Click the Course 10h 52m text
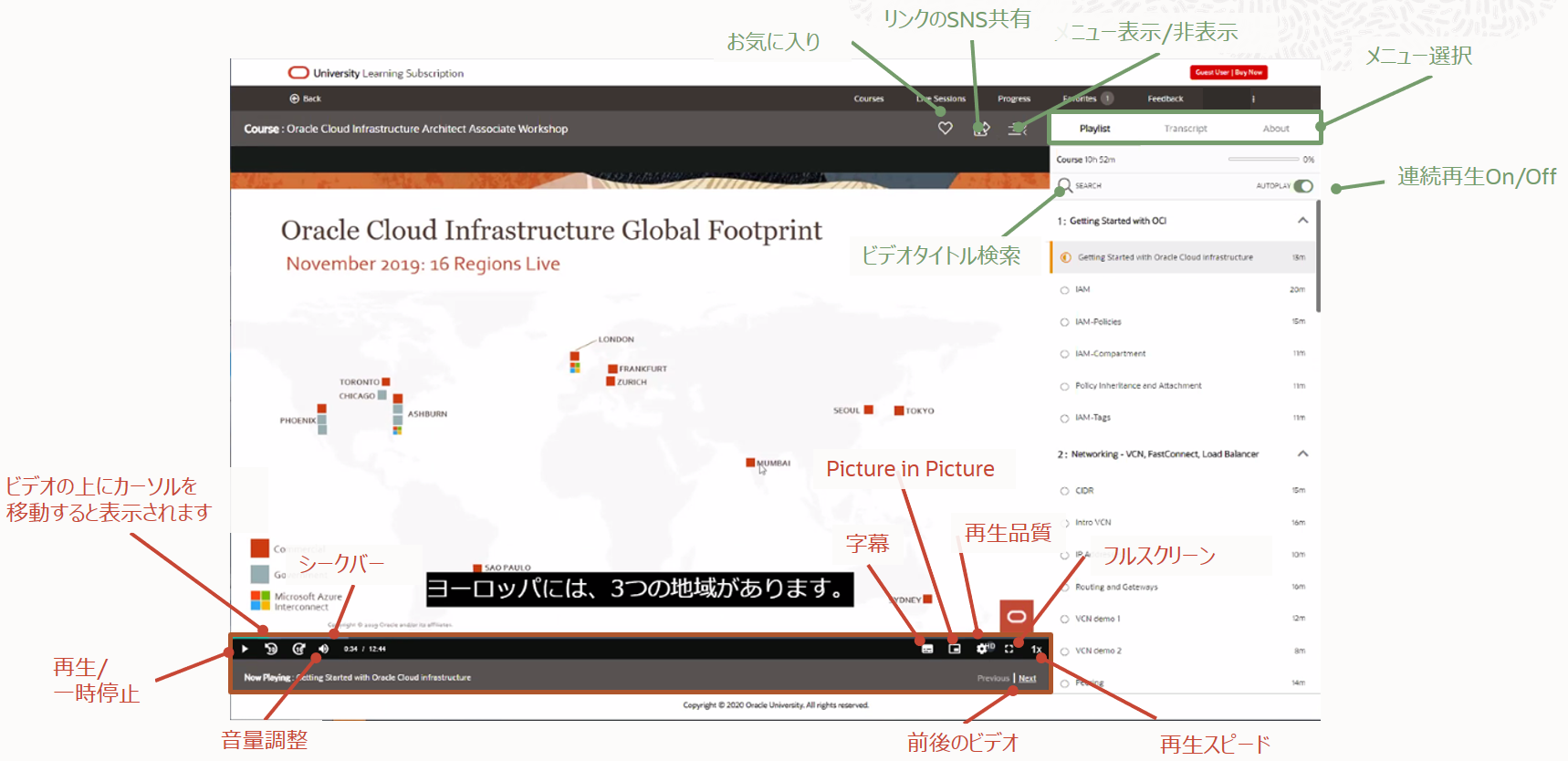The image size is (1568, 761). coord(1085,160)
